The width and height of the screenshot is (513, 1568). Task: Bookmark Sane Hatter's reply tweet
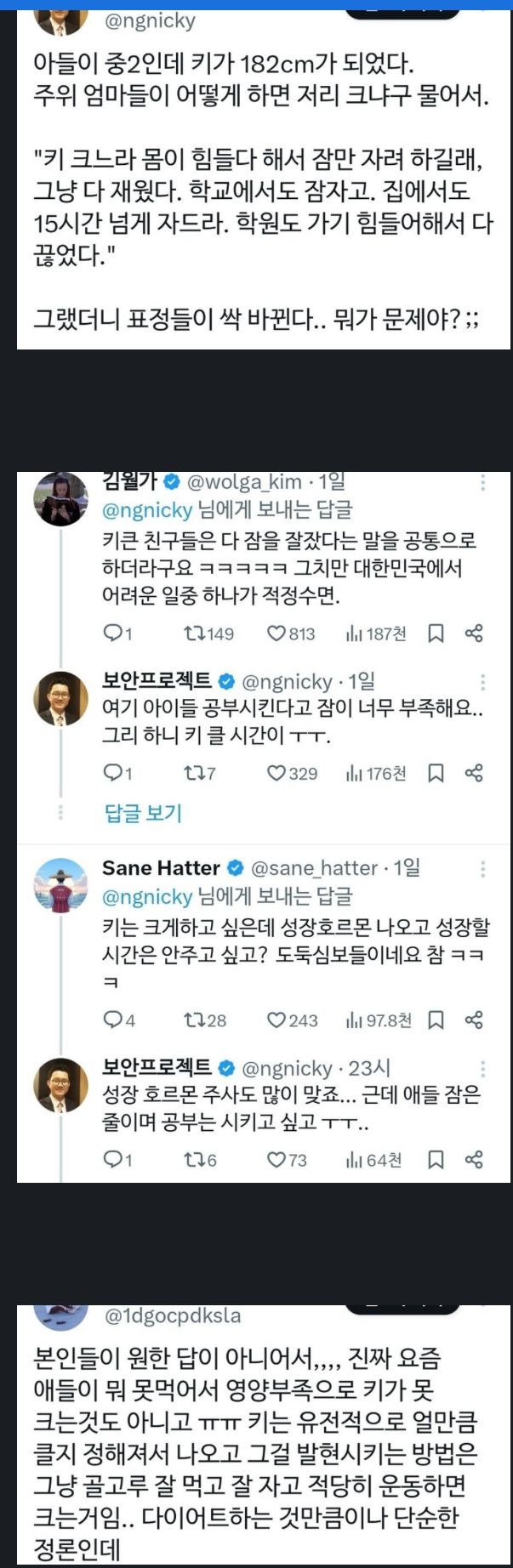click(x=436, y=1020)
